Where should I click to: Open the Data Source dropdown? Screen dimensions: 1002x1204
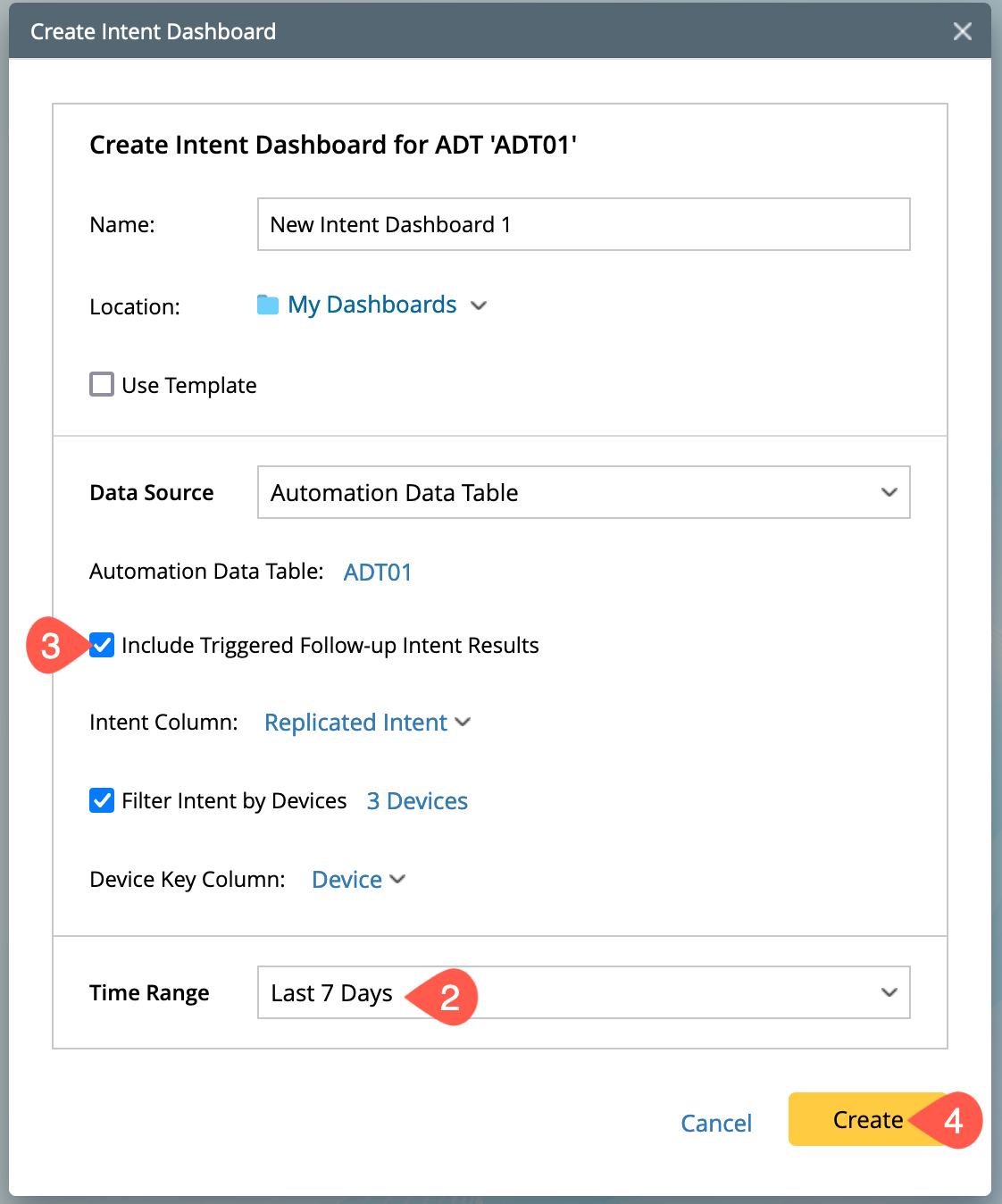click(572, 492)
